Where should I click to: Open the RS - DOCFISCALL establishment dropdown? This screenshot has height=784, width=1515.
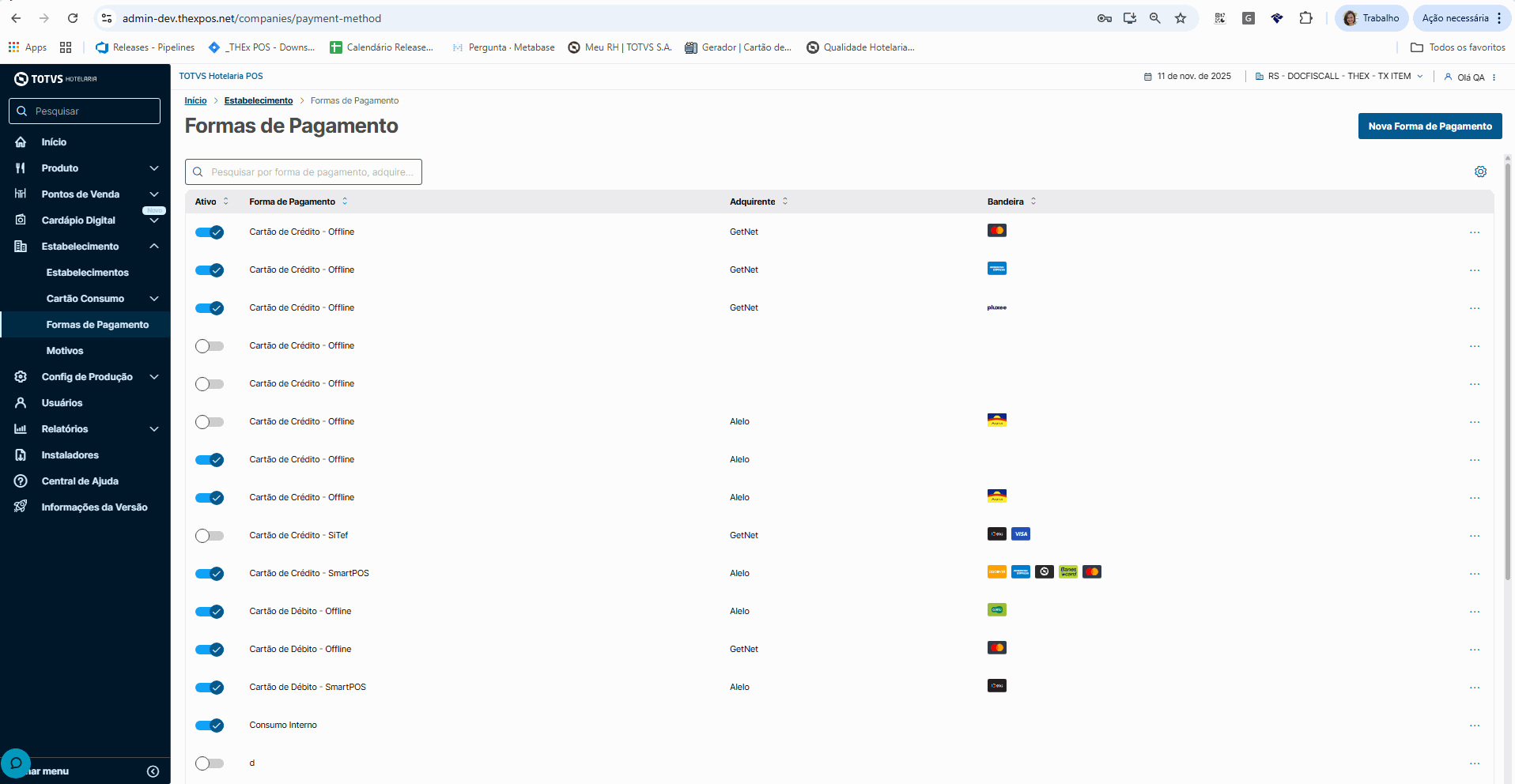point(1339,77)
